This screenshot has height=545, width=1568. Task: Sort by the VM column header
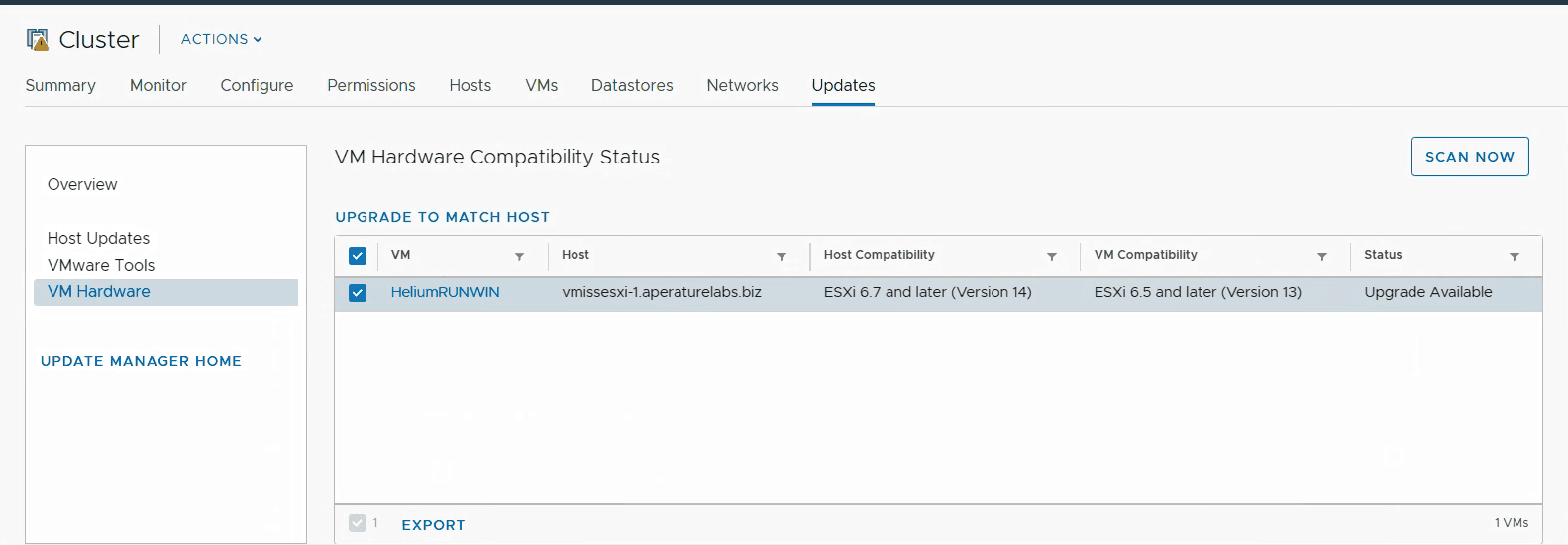400,255
